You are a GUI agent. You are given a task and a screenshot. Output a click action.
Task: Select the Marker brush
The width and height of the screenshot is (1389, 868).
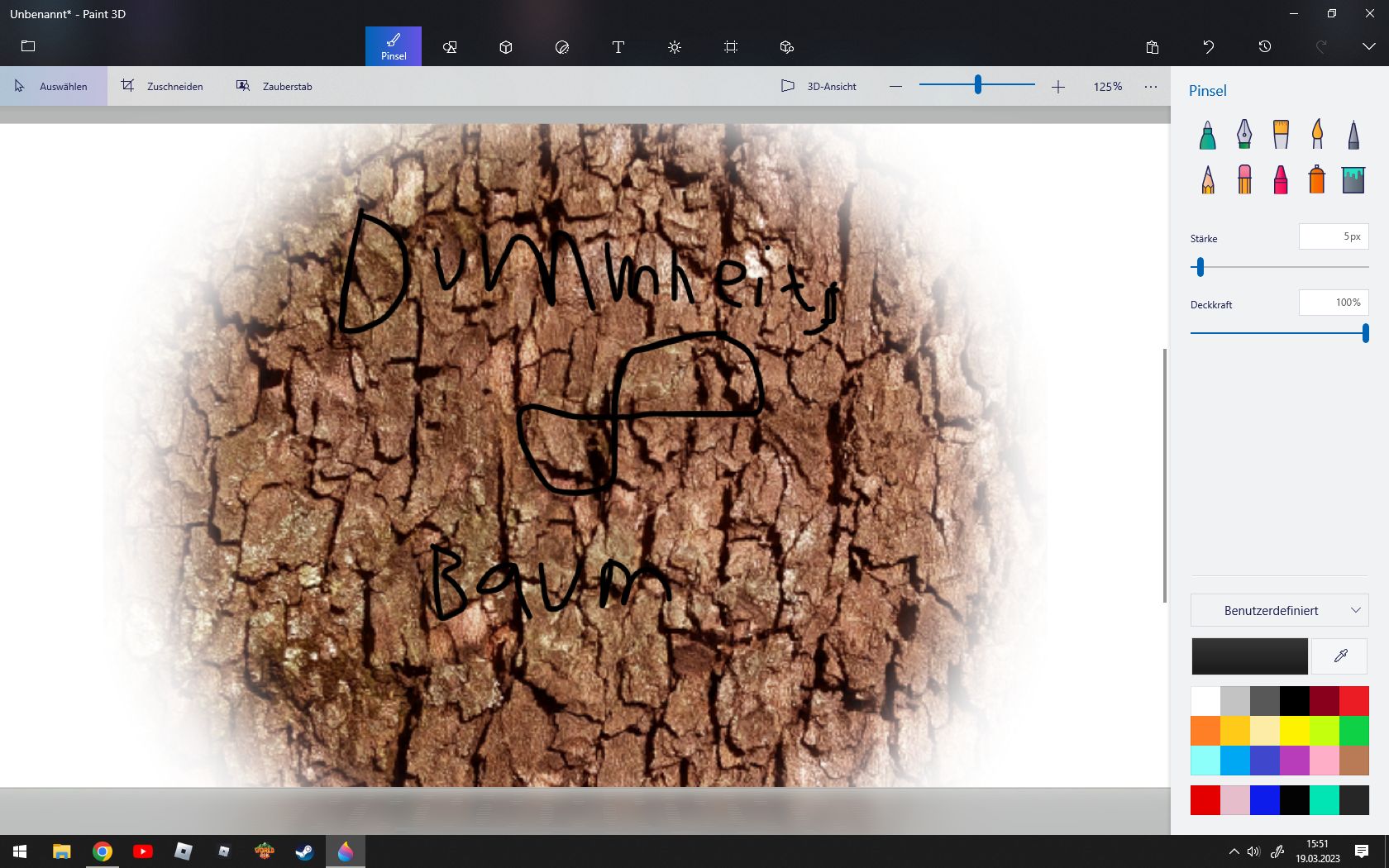pyautogui.click(x=1207, y=135)
